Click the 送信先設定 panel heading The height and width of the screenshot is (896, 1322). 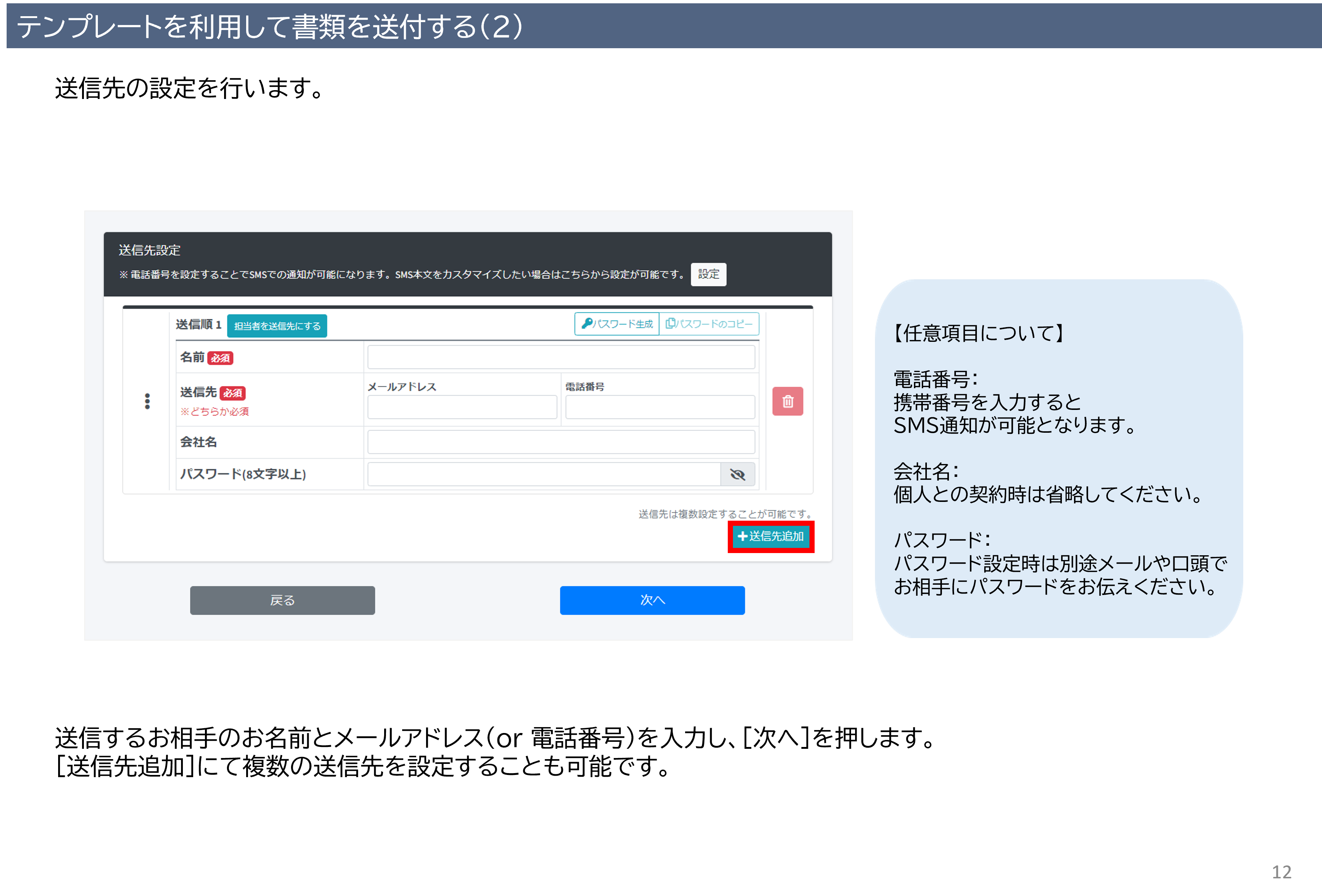(150, 250)
